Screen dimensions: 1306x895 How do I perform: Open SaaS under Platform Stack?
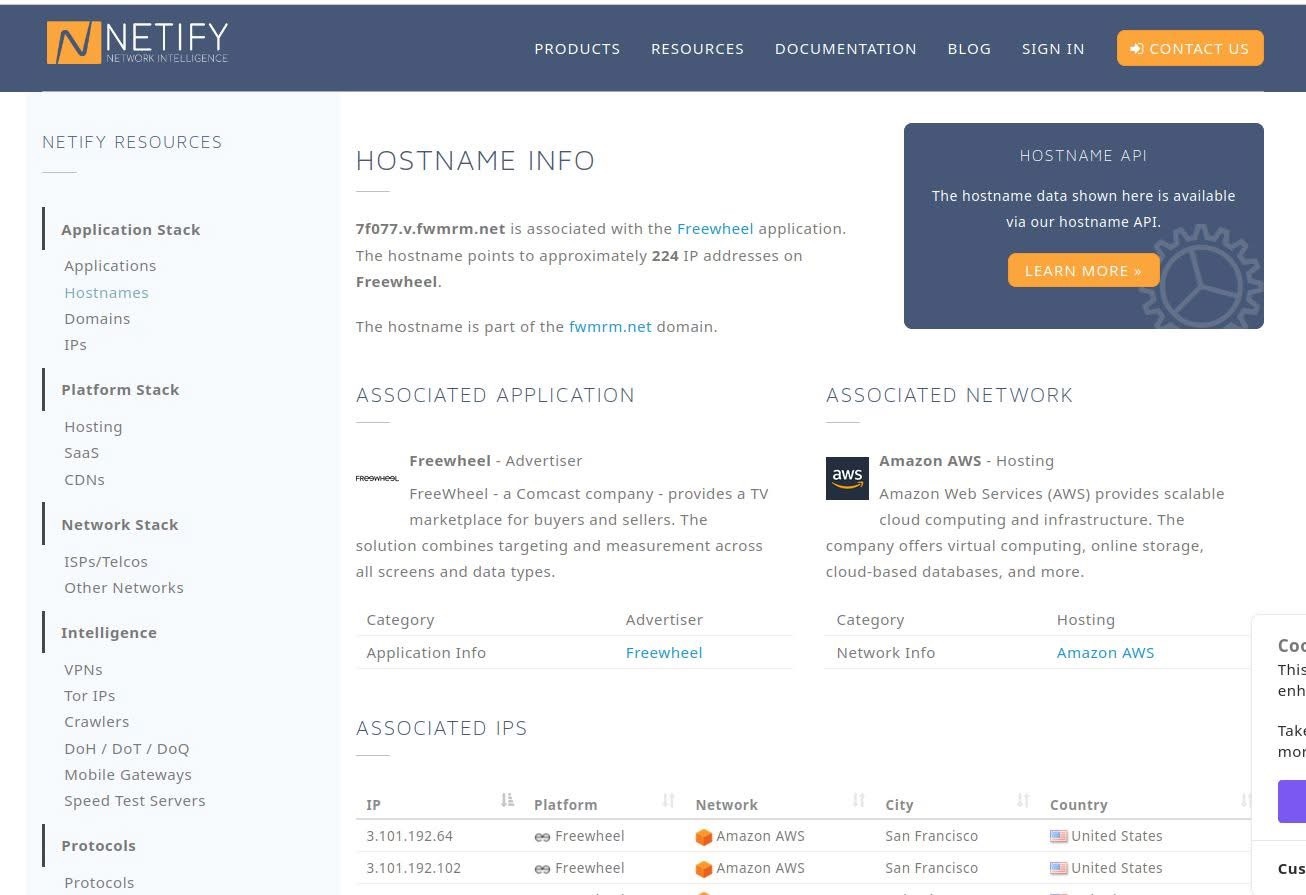(81, 453)
